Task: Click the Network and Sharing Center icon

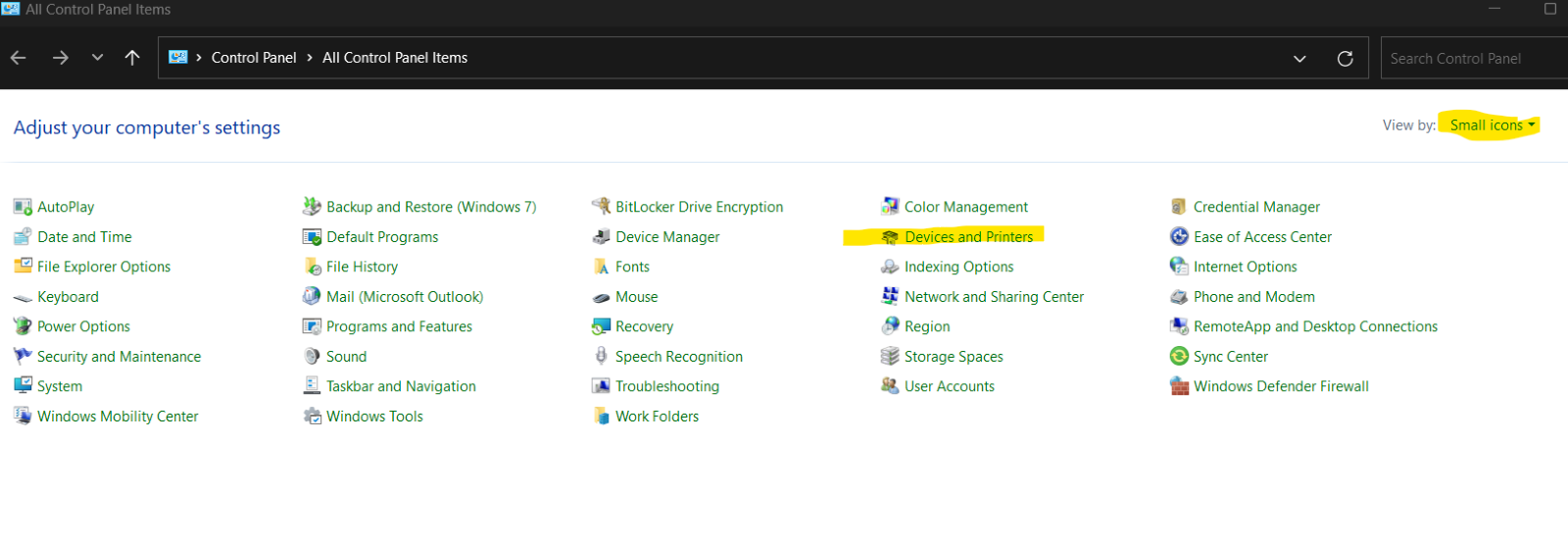Action: click(x=890, y=297)
